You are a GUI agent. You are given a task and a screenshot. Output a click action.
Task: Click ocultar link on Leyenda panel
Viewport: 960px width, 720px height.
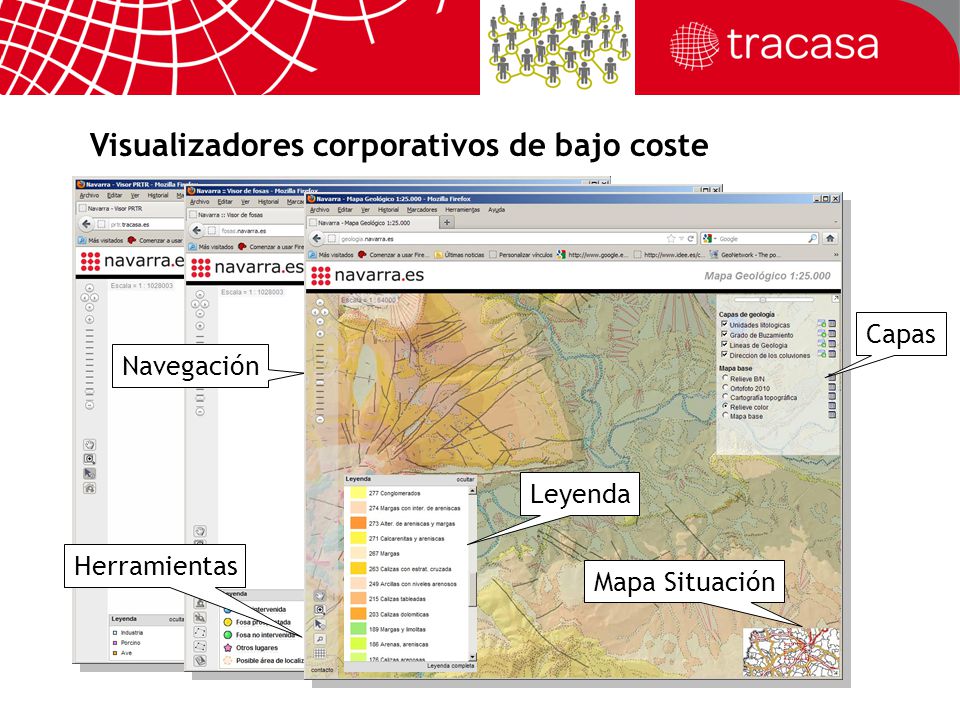(x=465, y=479)
